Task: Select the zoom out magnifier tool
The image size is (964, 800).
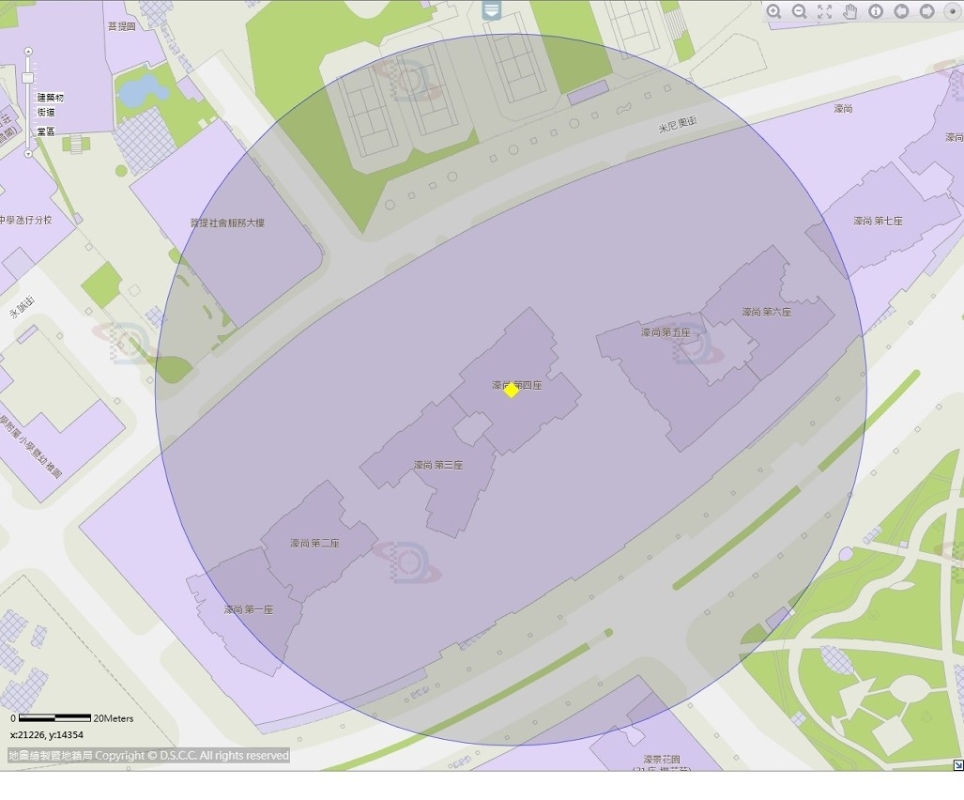Action: click(x=799, y=11)
